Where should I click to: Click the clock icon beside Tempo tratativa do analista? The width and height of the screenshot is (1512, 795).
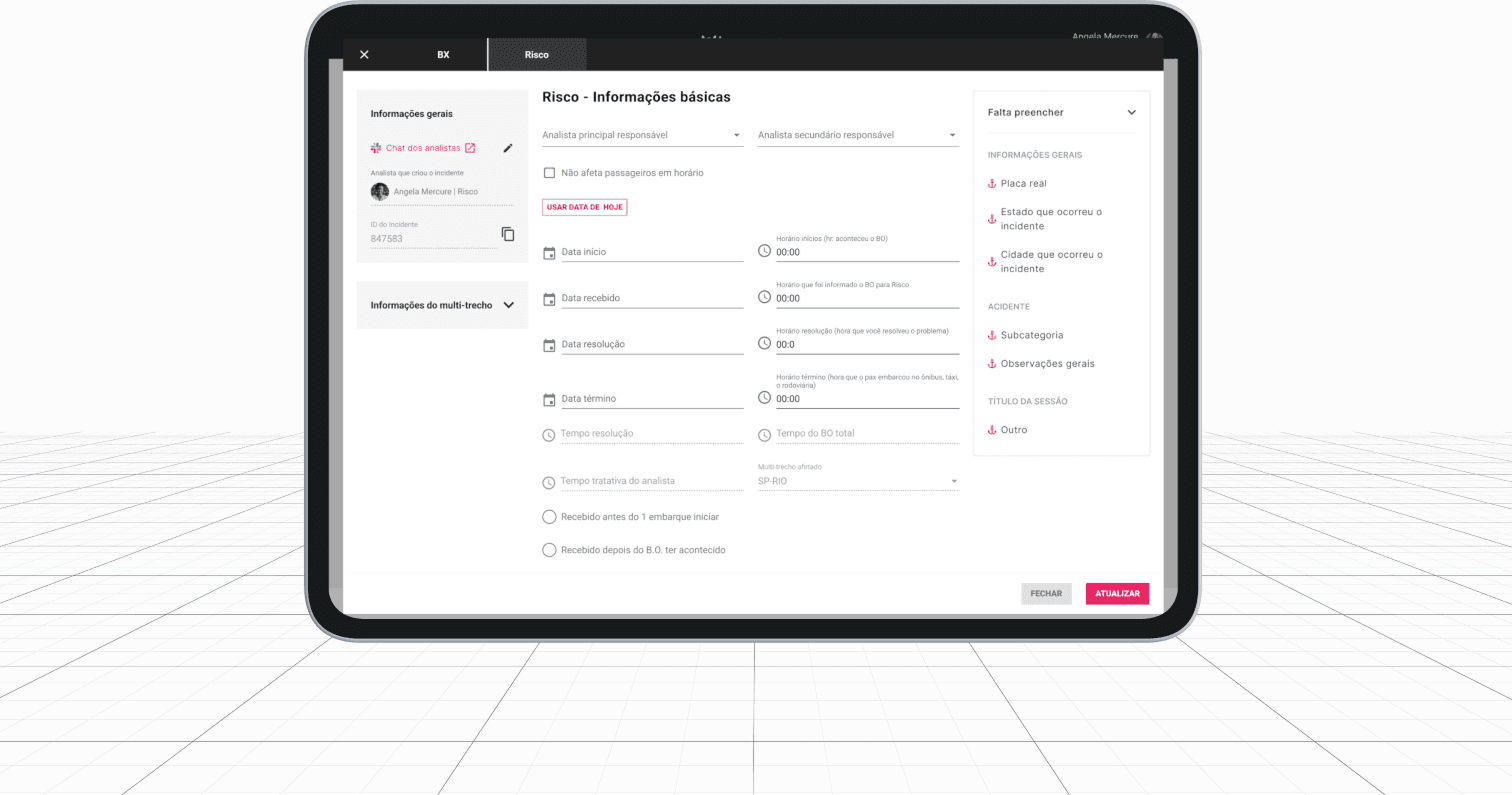[549, 483]
